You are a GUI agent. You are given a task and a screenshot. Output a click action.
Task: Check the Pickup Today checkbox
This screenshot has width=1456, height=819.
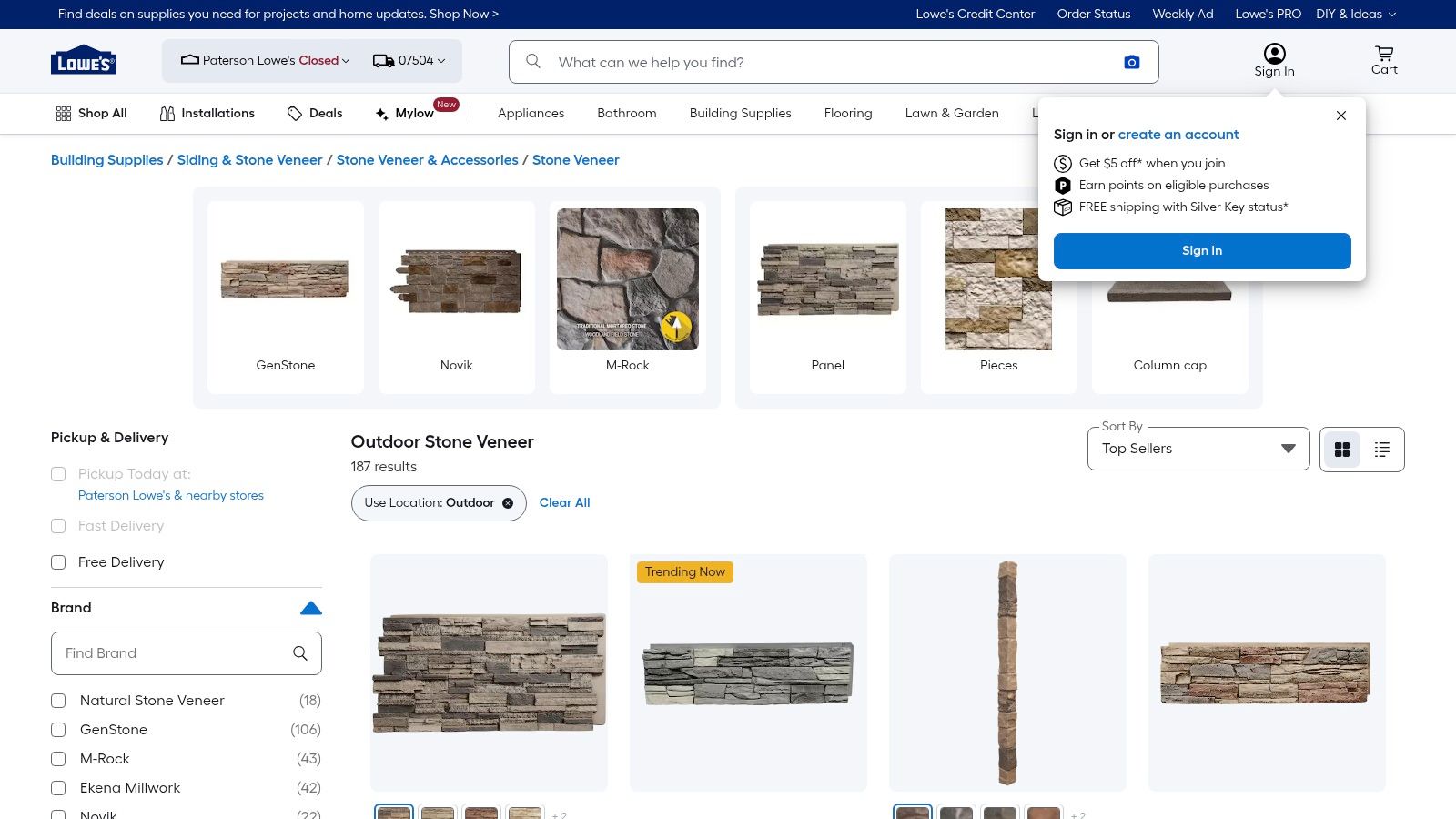click(58, 474)
